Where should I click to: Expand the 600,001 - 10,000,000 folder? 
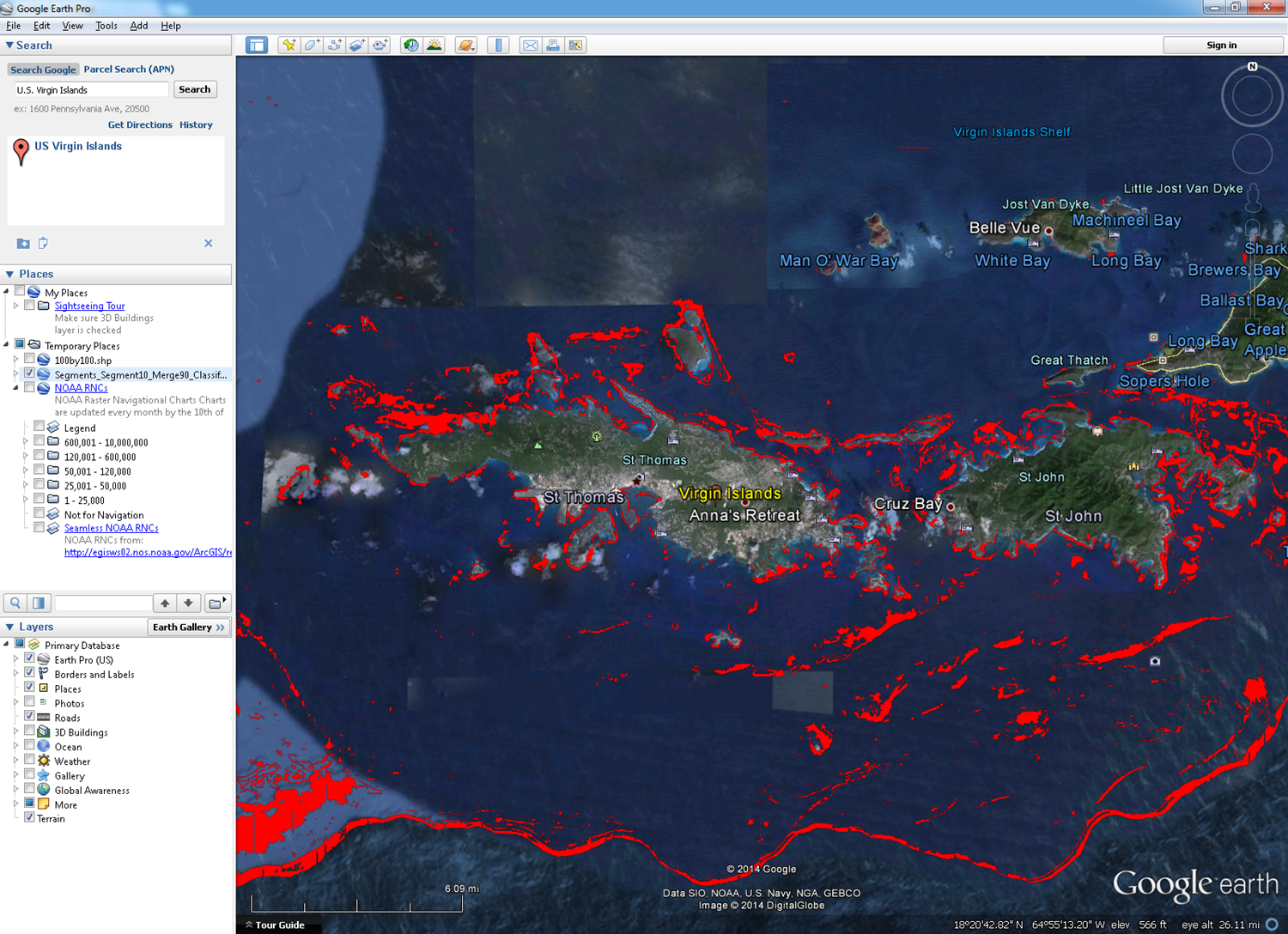[26, 442]
